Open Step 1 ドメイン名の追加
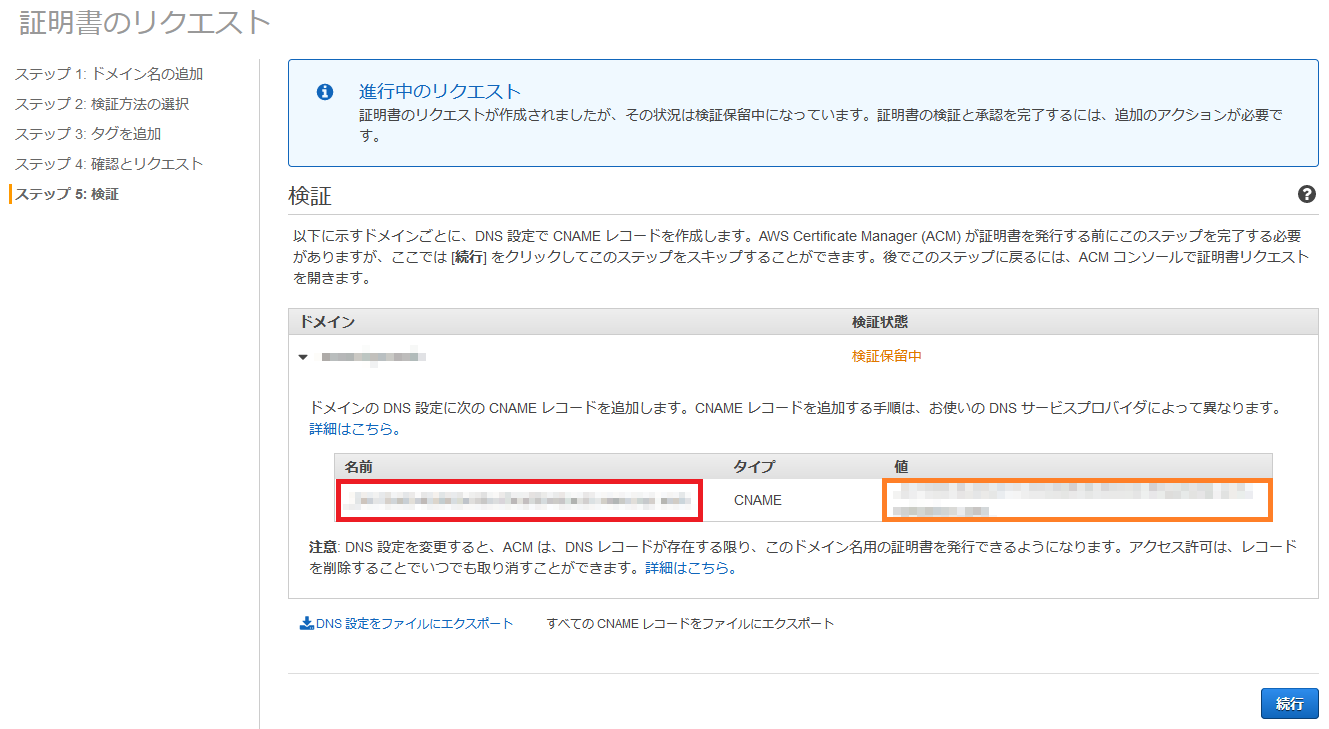Viewport: 1329px width, 729px height. (109, 74)
